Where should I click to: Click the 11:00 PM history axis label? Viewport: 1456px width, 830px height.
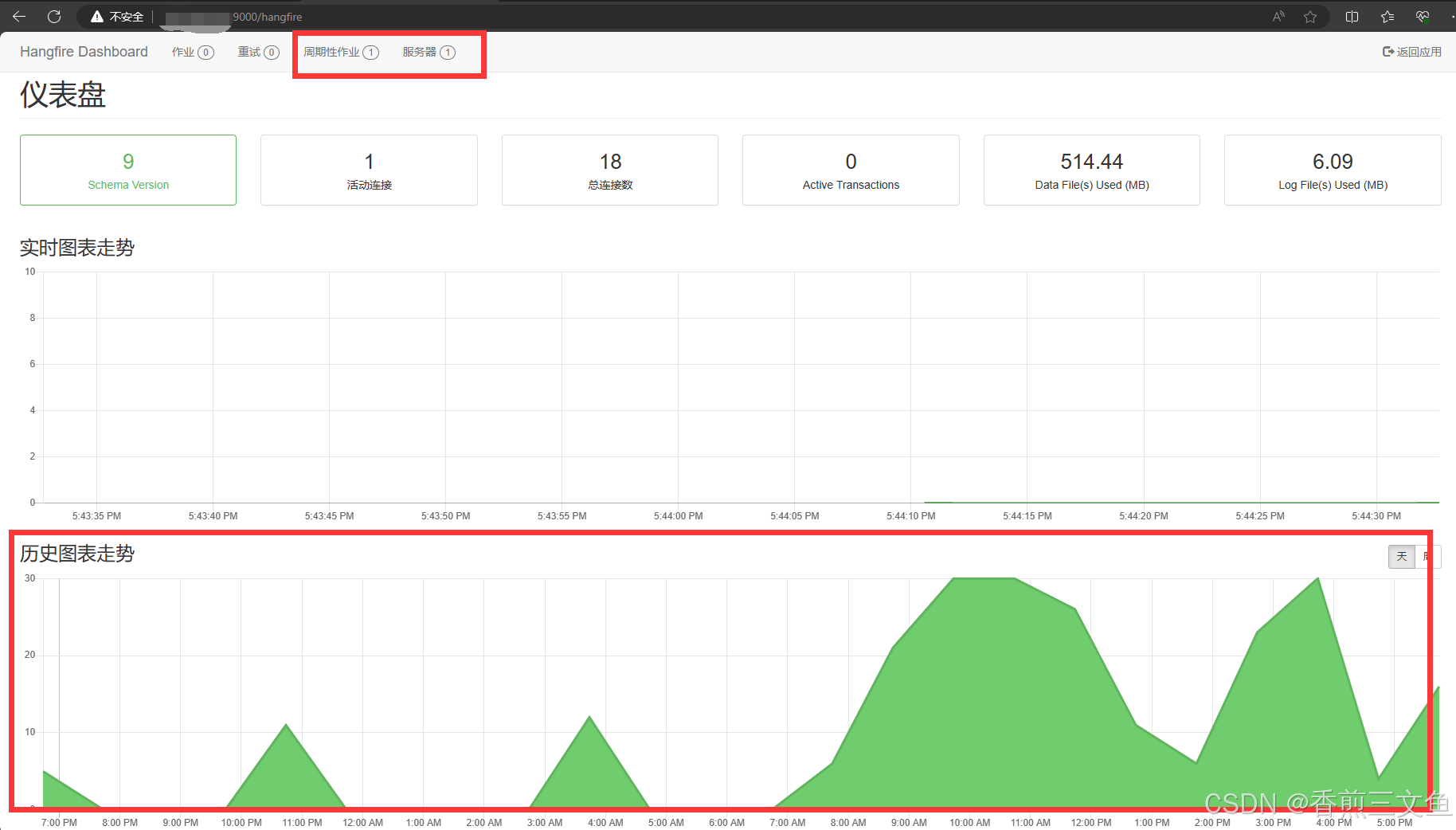(x=302, y=823)
